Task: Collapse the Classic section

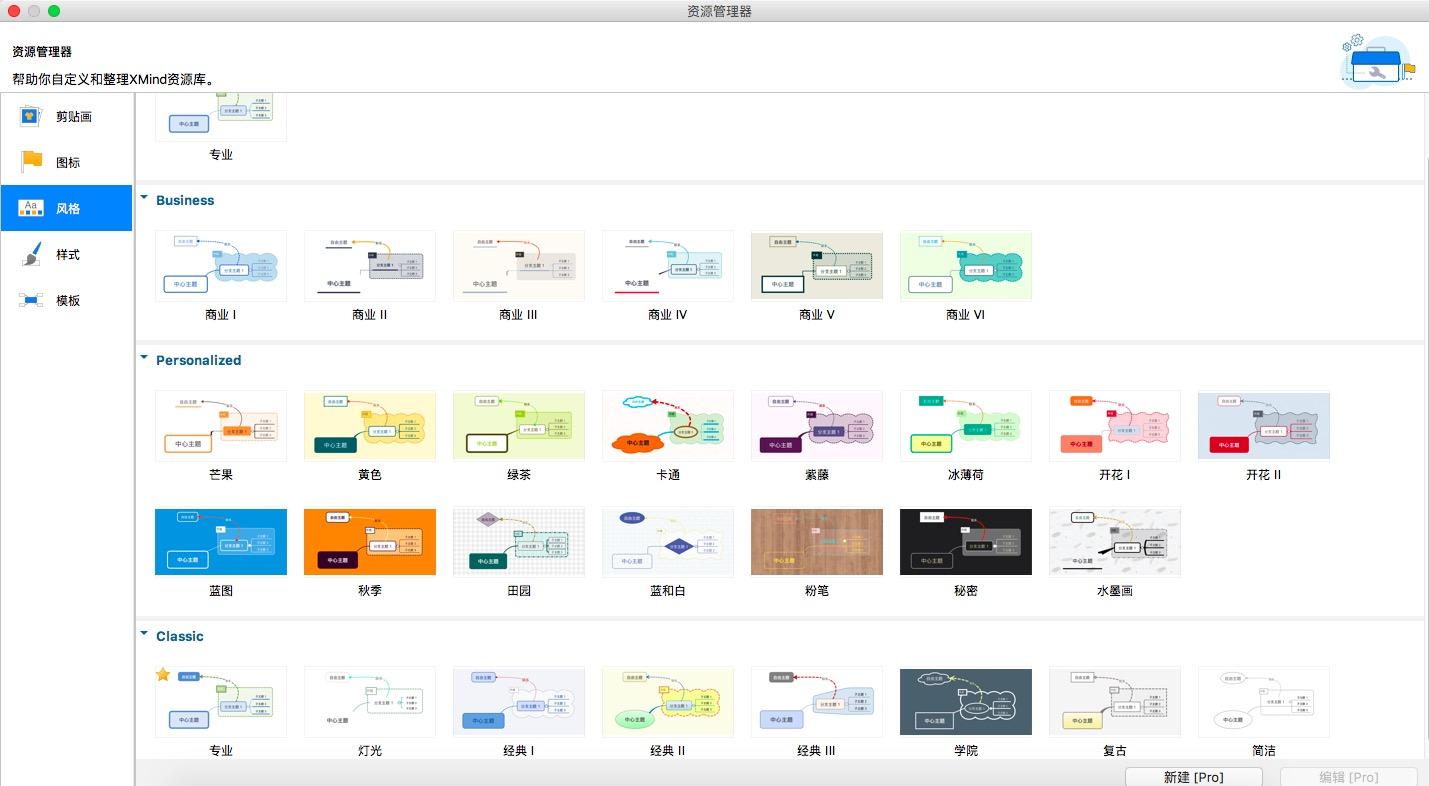Action: 144,634
